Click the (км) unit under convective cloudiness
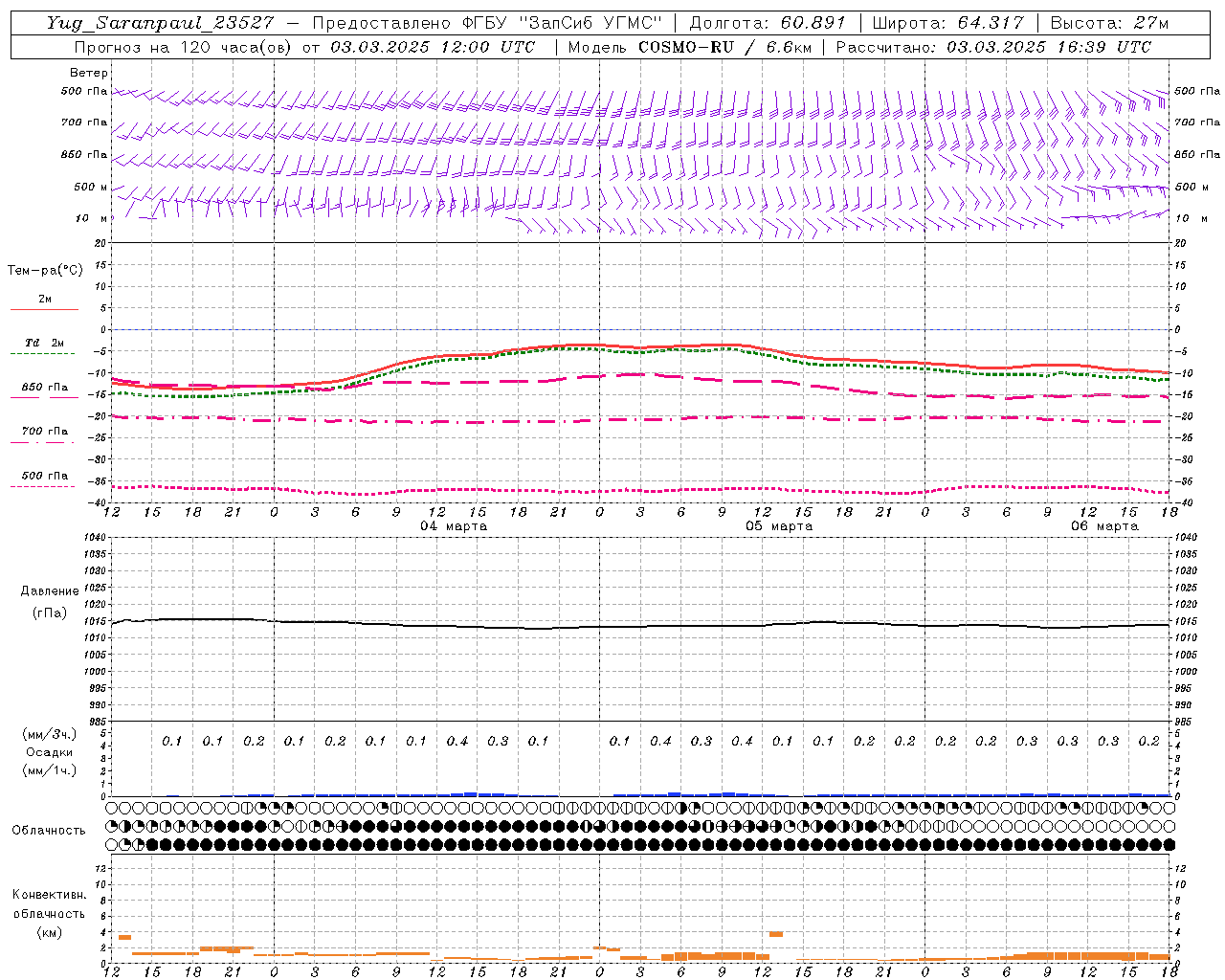Screen dimensions: 1225x980 (x=50, y=931)
